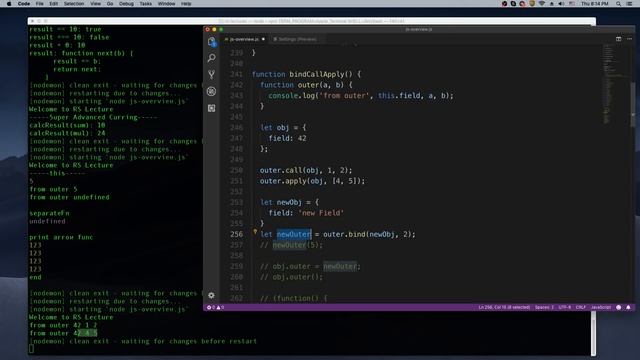
Task: Open the File menu
Action: point(40,4)
